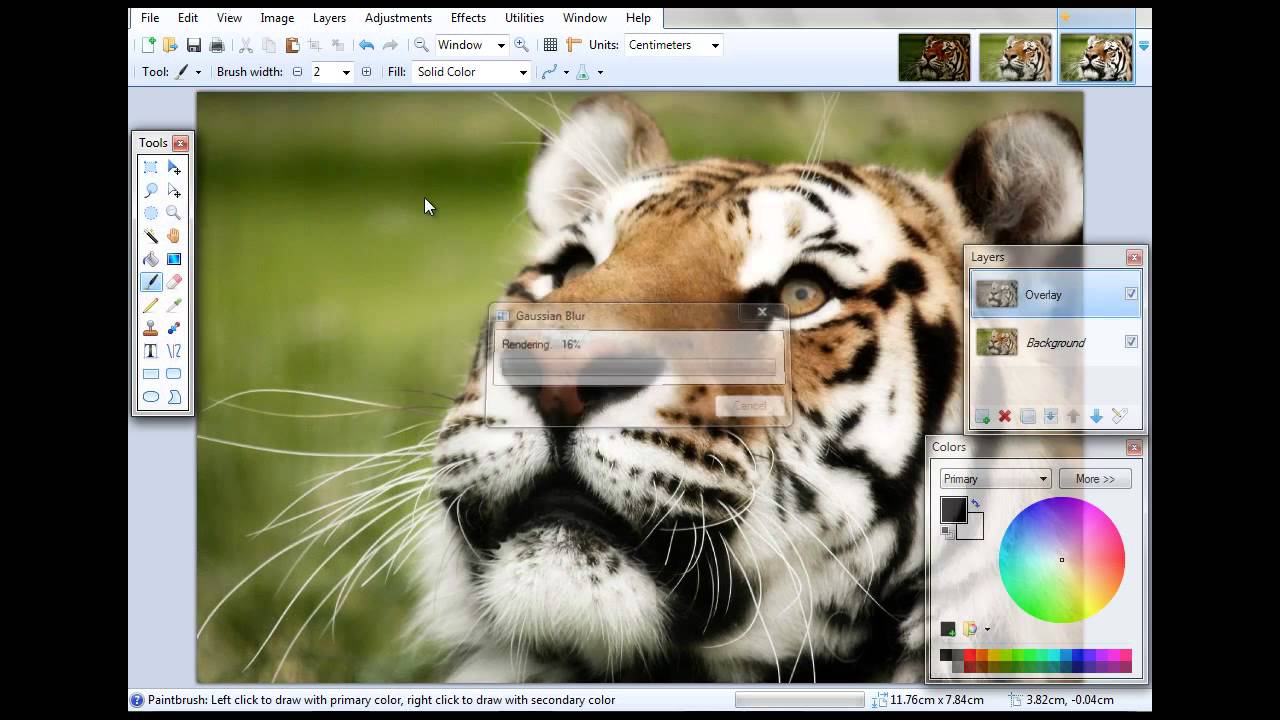The width and height of the screenshot is (1280, 720).
Task: Select the Zoom tool in Tools panel
Action: pyautogui.click(x=174, y=213)
